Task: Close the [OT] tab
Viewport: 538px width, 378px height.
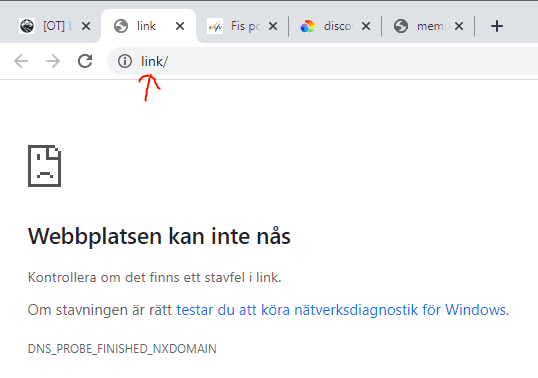Action: click(86, 26)
